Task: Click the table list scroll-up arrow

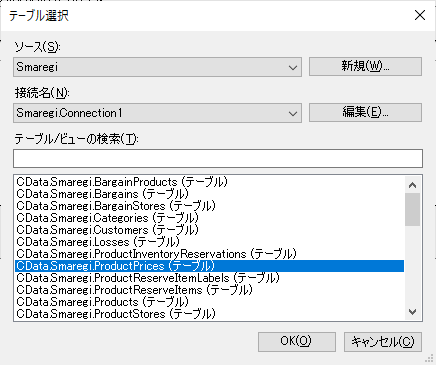Action: coord(413,185)
